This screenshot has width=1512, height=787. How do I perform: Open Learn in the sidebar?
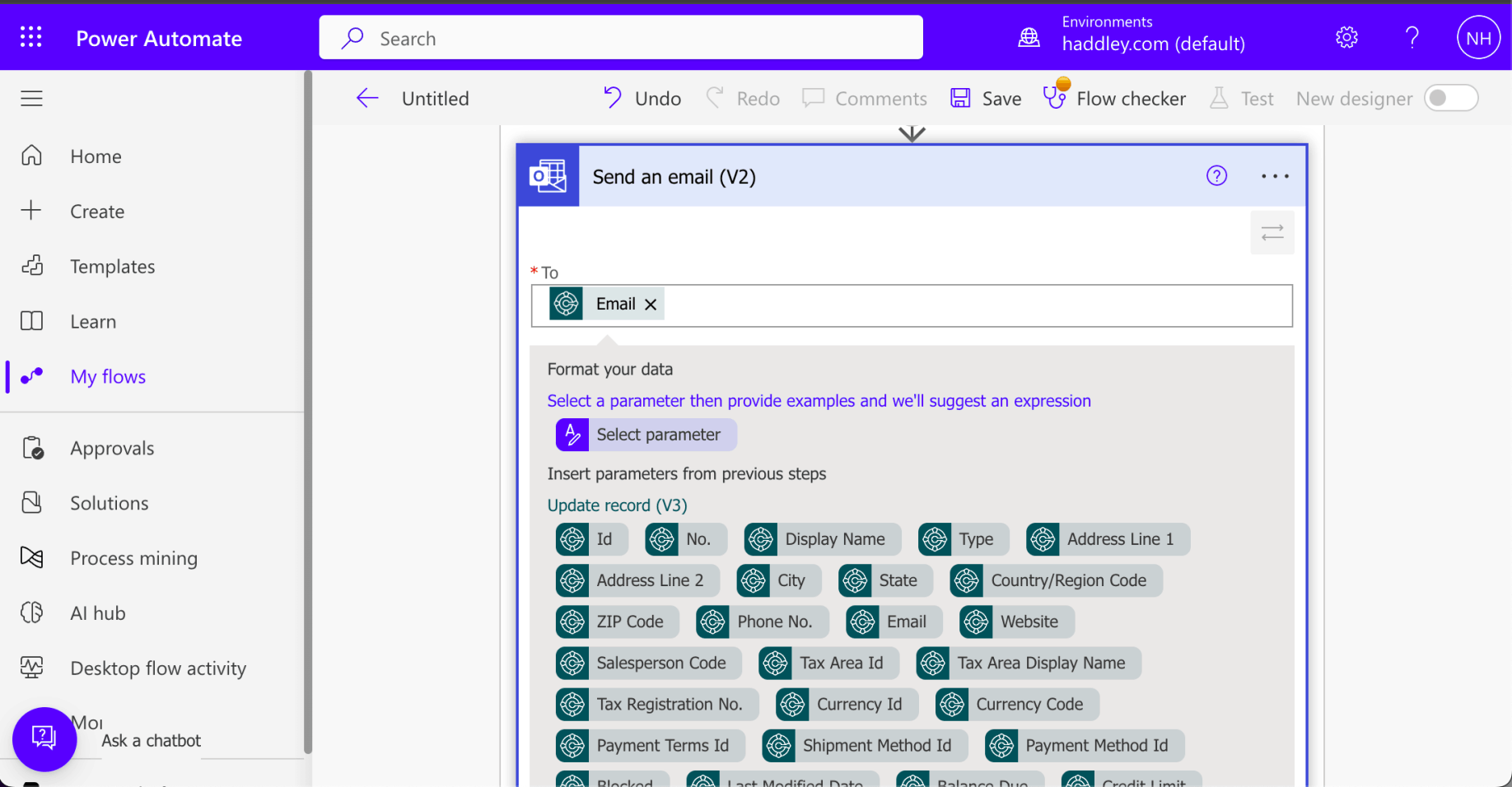click(x=93, y=322)
